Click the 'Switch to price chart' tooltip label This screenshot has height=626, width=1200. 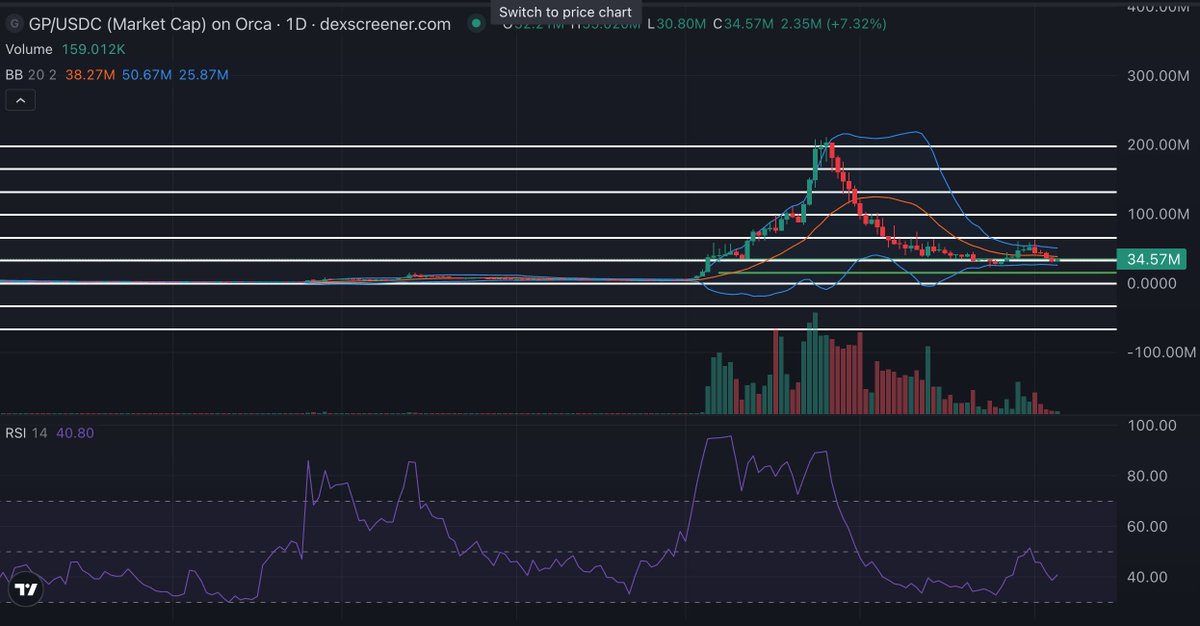565,12
